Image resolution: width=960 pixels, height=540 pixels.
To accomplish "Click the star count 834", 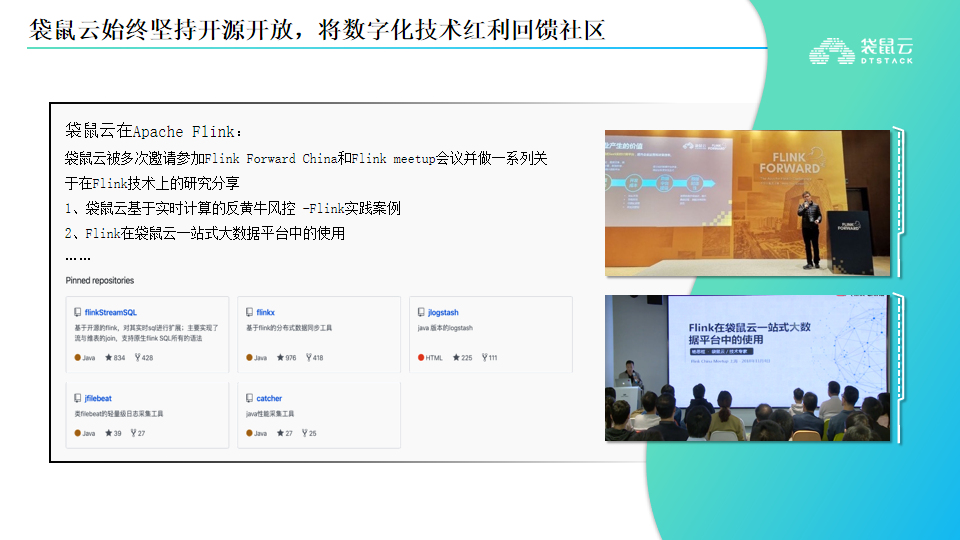I will (119, 358).
